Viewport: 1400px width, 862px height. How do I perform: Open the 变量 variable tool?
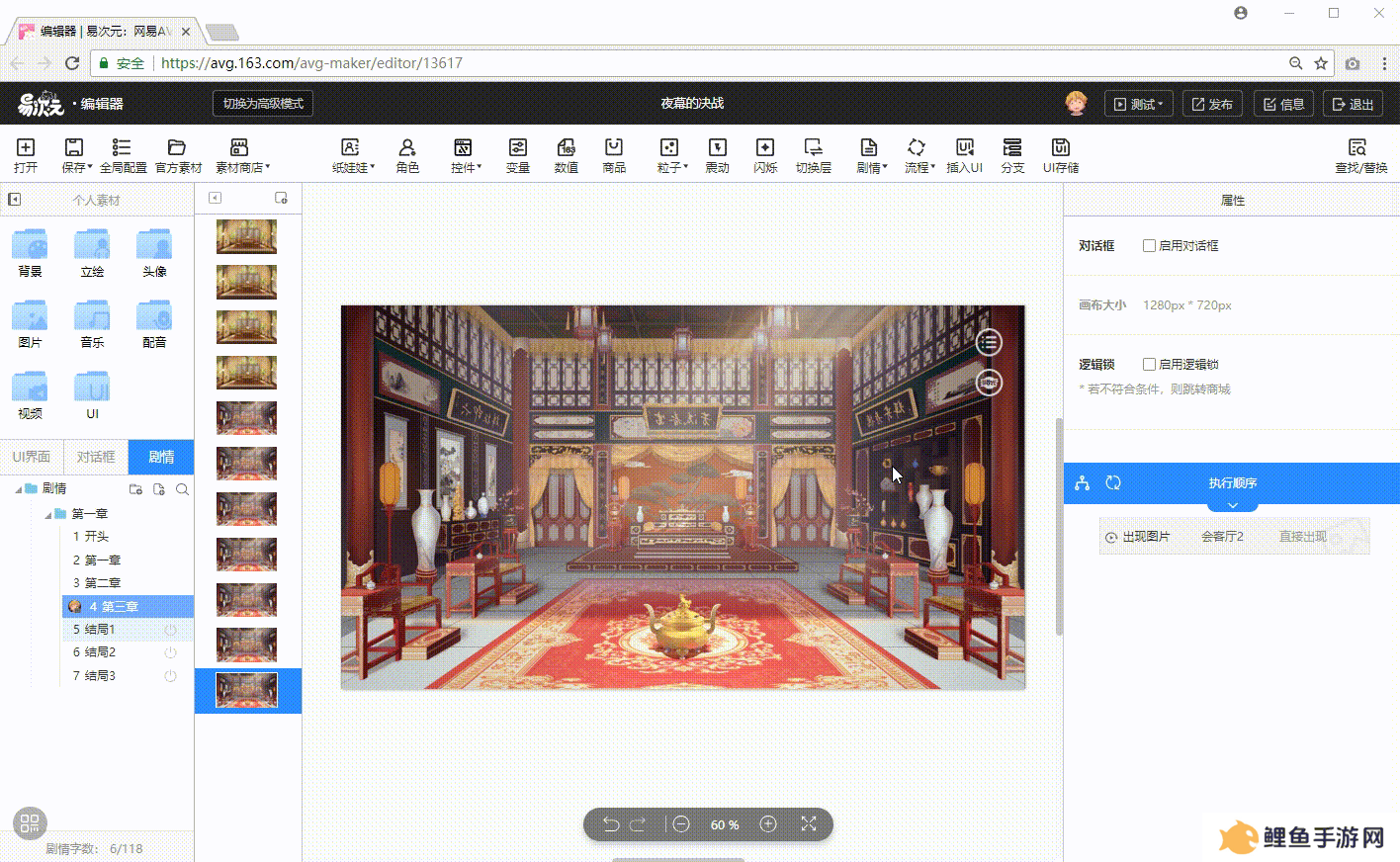pyautogui.click(x=518, y=155)
